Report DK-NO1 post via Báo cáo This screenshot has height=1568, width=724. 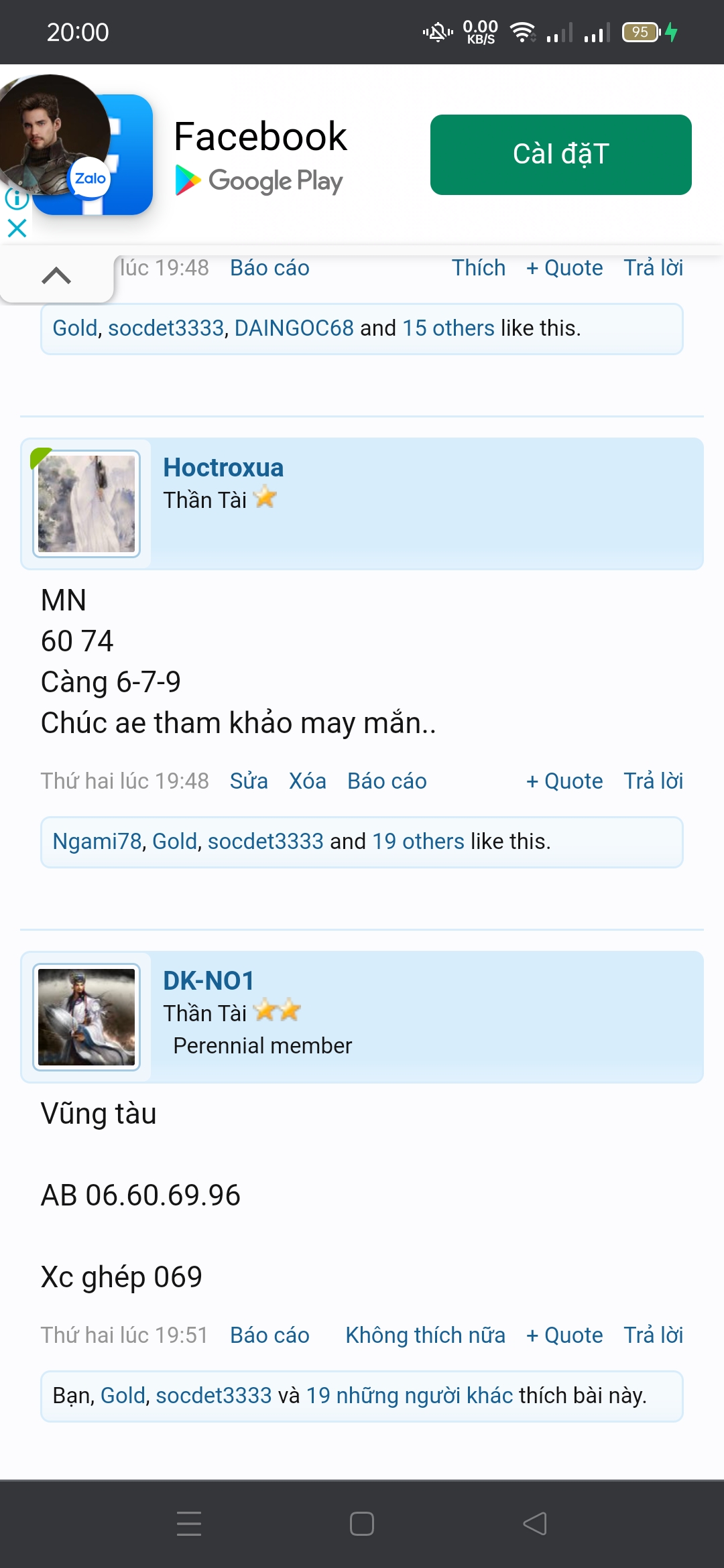coord(269,1335)
